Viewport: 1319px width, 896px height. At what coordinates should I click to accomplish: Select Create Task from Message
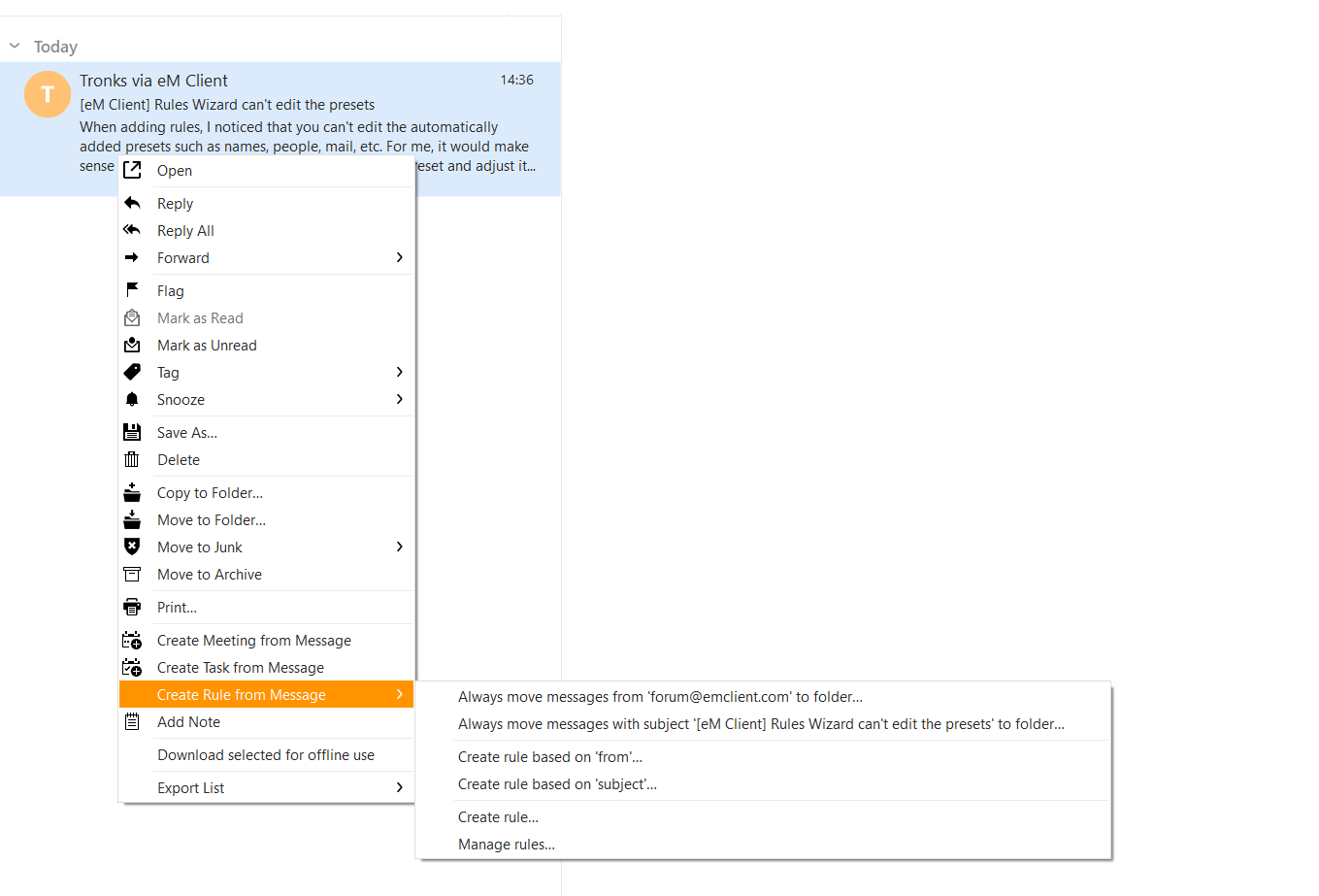[266, 668]
